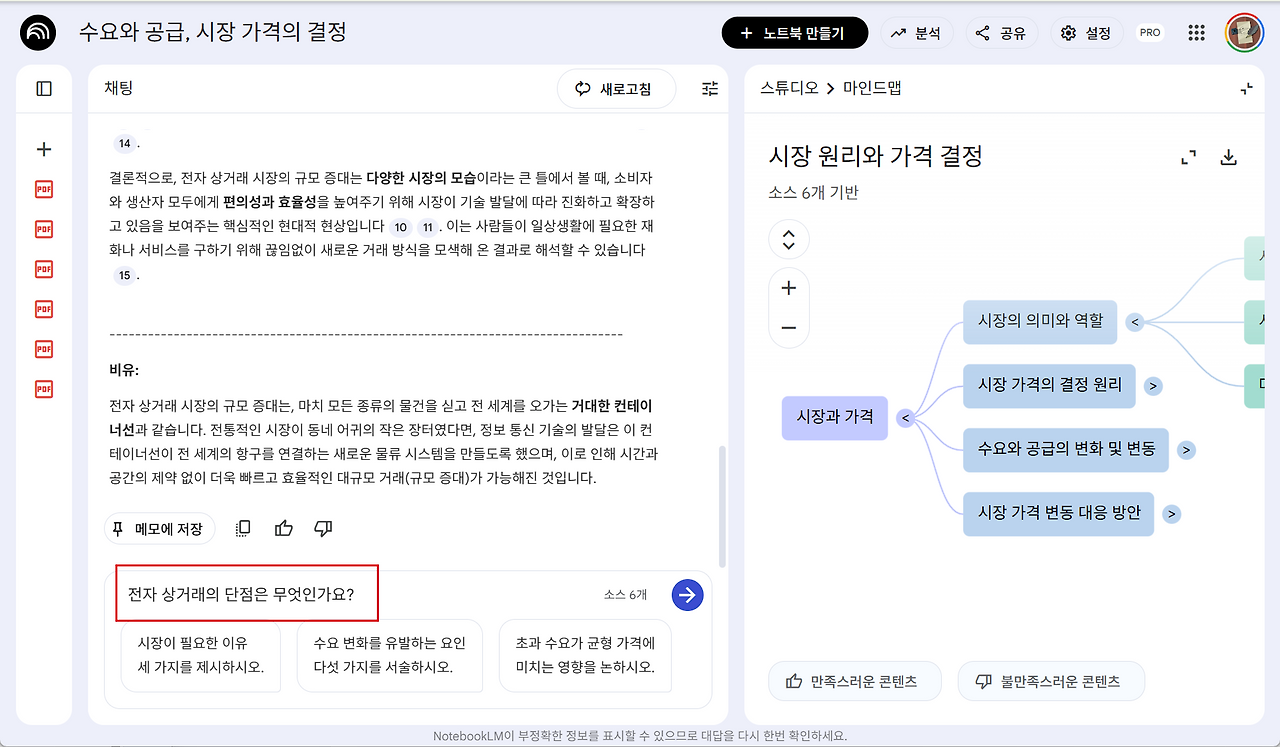Select the 수요와 공급의 변화 및 변동 node
The height and width of the screenshot is (747, 1280).
[x=1066, y=449]
